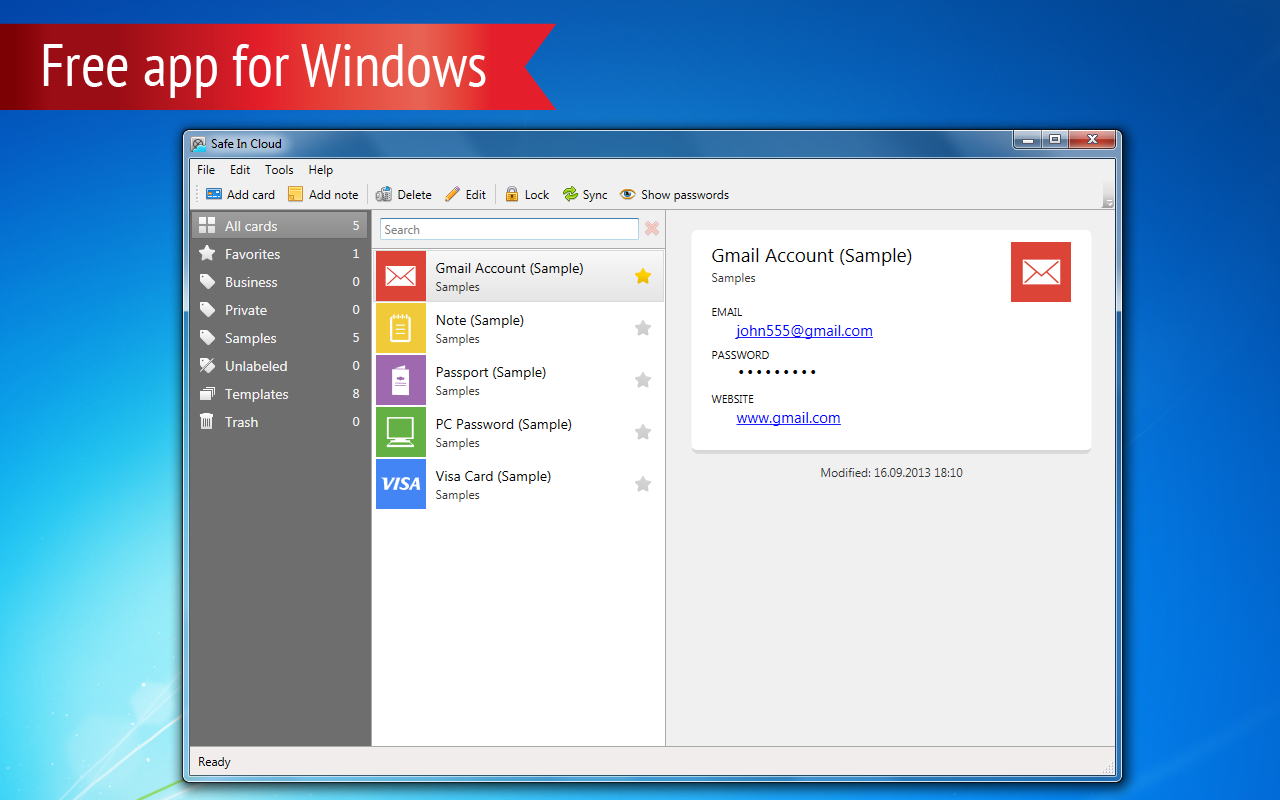The image size is (1280, 800).
Task: Unfavorite the Gmail Account sample card
Action: point(643,275)
